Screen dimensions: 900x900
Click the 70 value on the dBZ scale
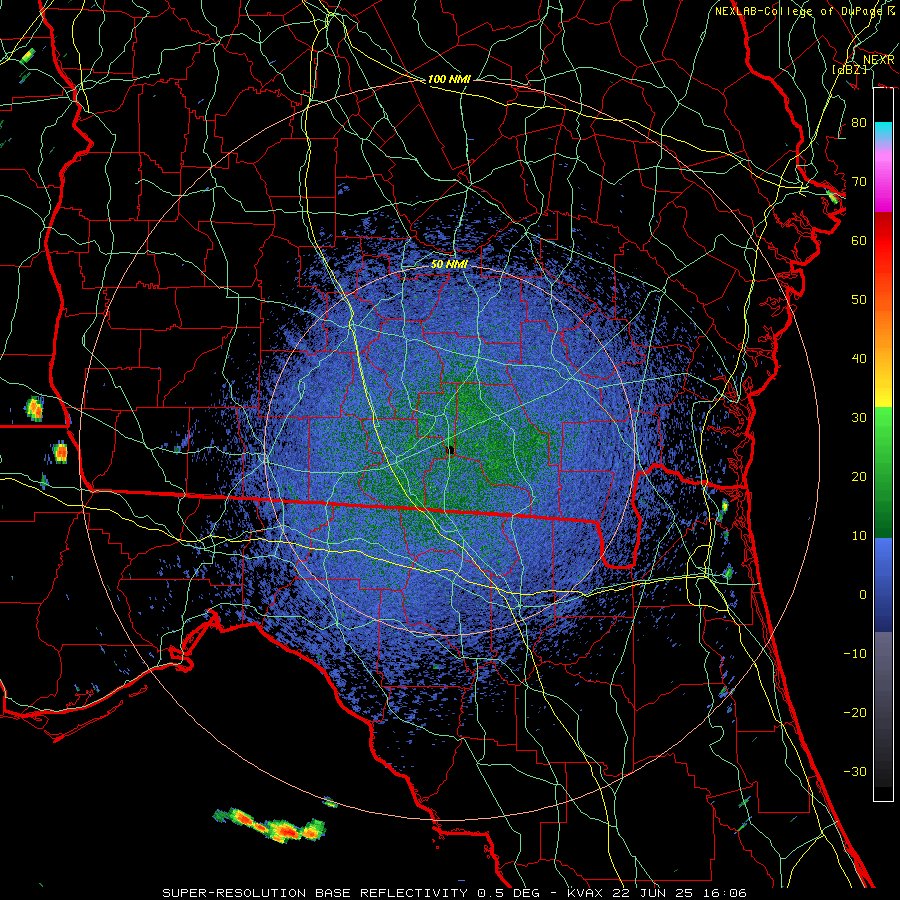(x=859, y=181)
